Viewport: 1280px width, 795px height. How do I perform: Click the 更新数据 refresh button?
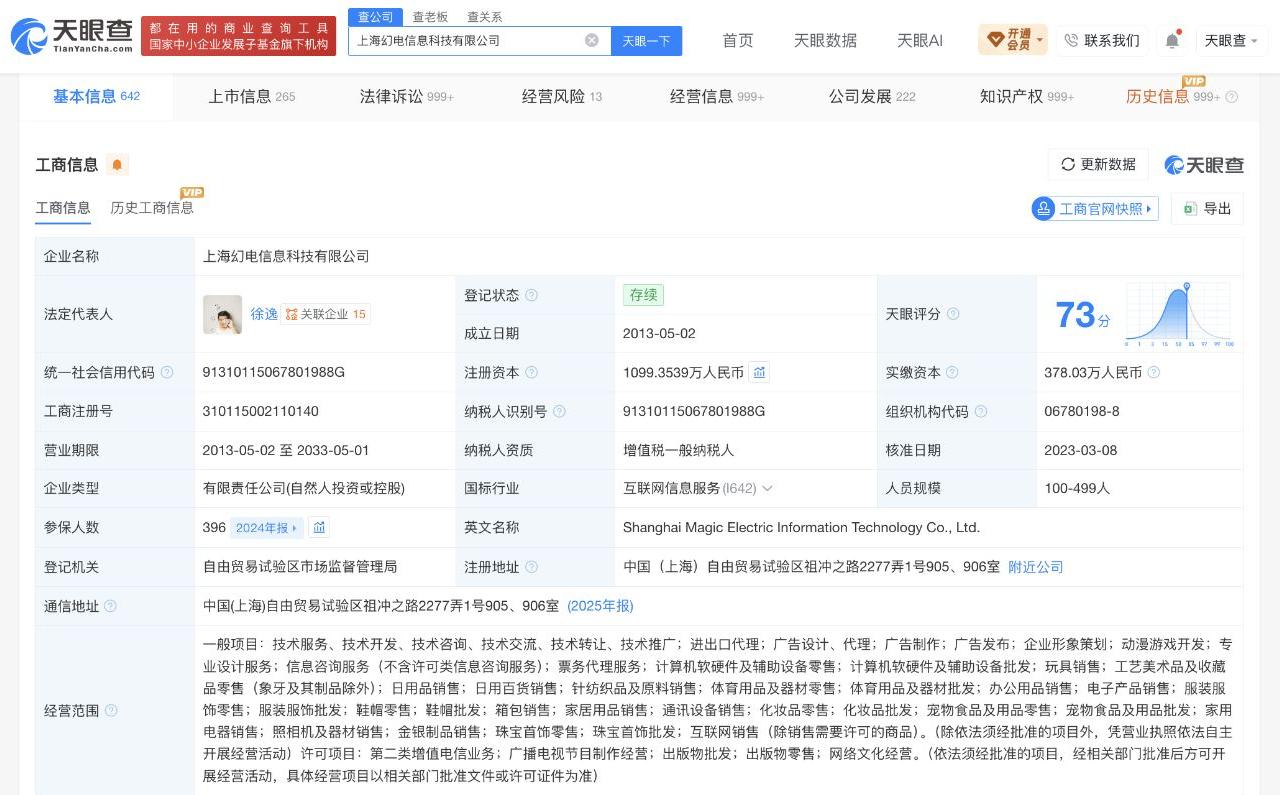click(x=1098, y=165)
